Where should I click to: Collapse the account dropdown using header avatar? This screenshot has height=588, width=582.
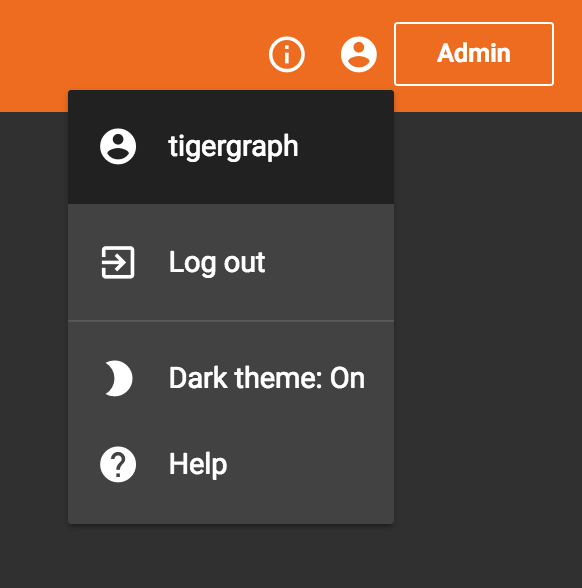358,54
